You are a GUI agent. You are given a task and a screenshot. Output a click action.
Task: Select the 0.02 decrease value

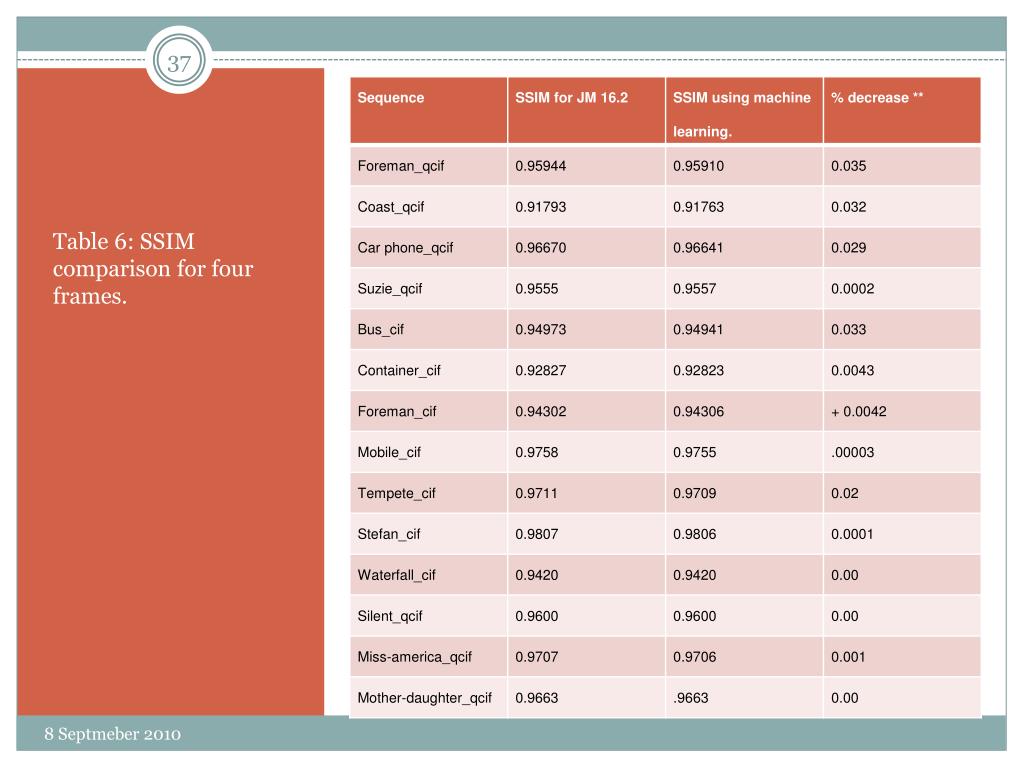pyautogui.click(x=844, y=494)
